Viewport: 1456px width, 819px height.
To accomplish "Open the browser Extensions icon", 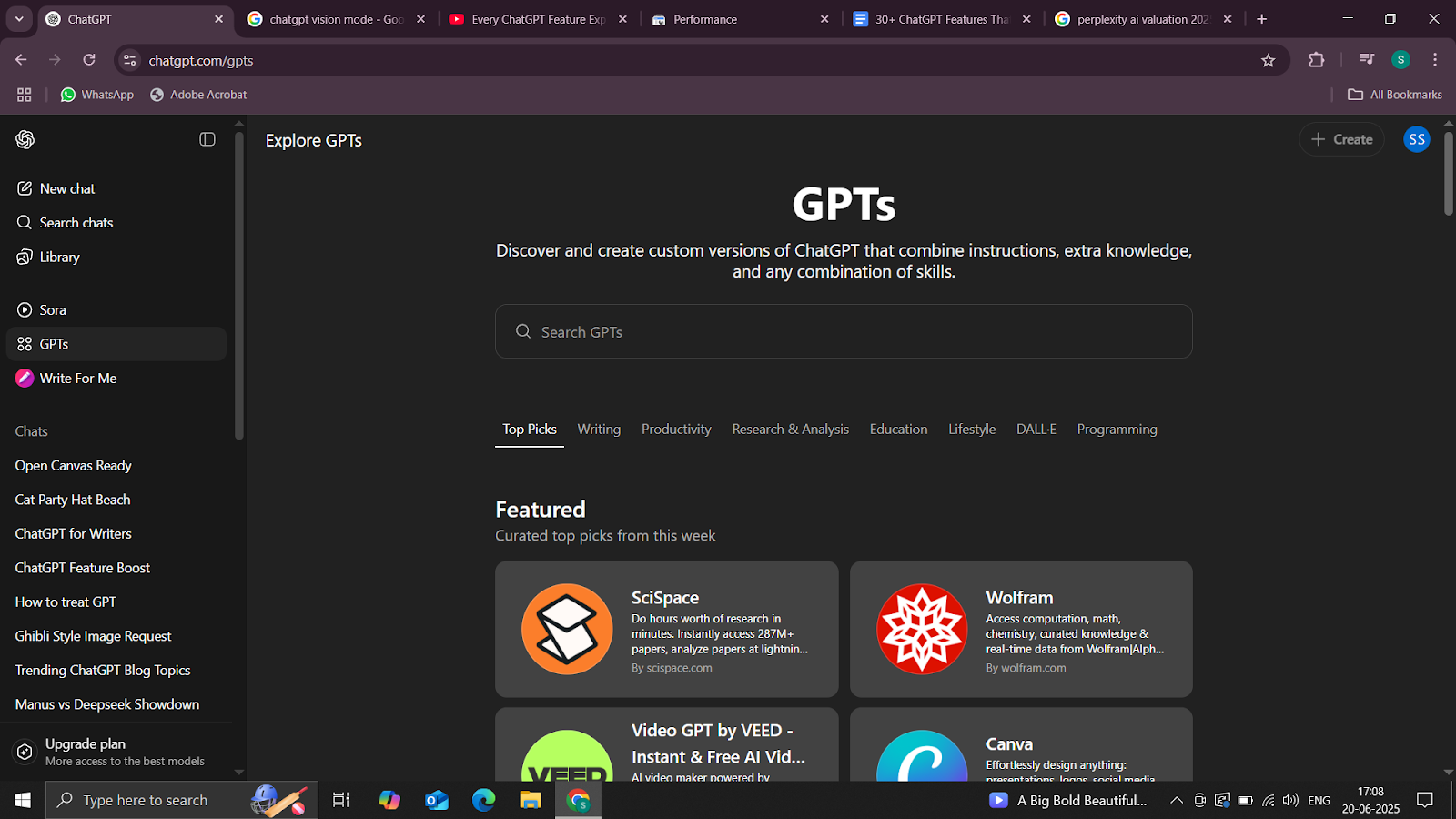I will pos(1317,60).
